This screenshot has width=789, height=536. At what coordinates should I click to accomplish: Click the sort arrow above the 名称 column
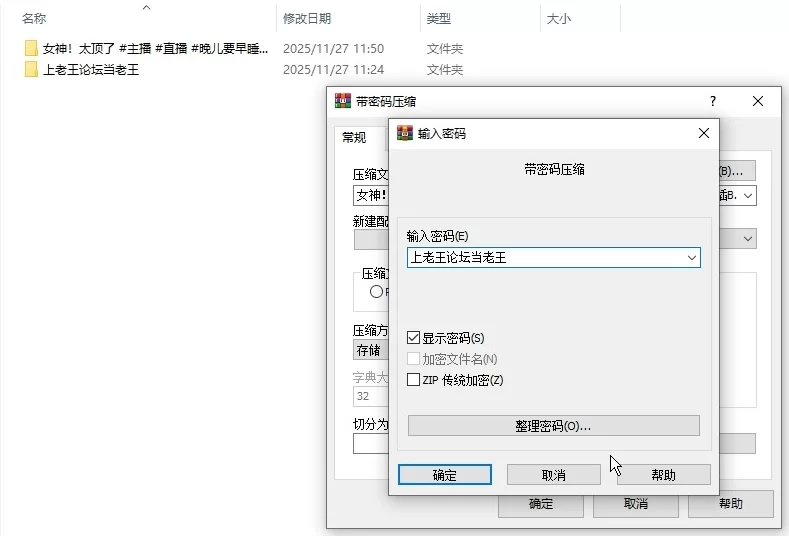pyautogui.click(x=146, y=8)
